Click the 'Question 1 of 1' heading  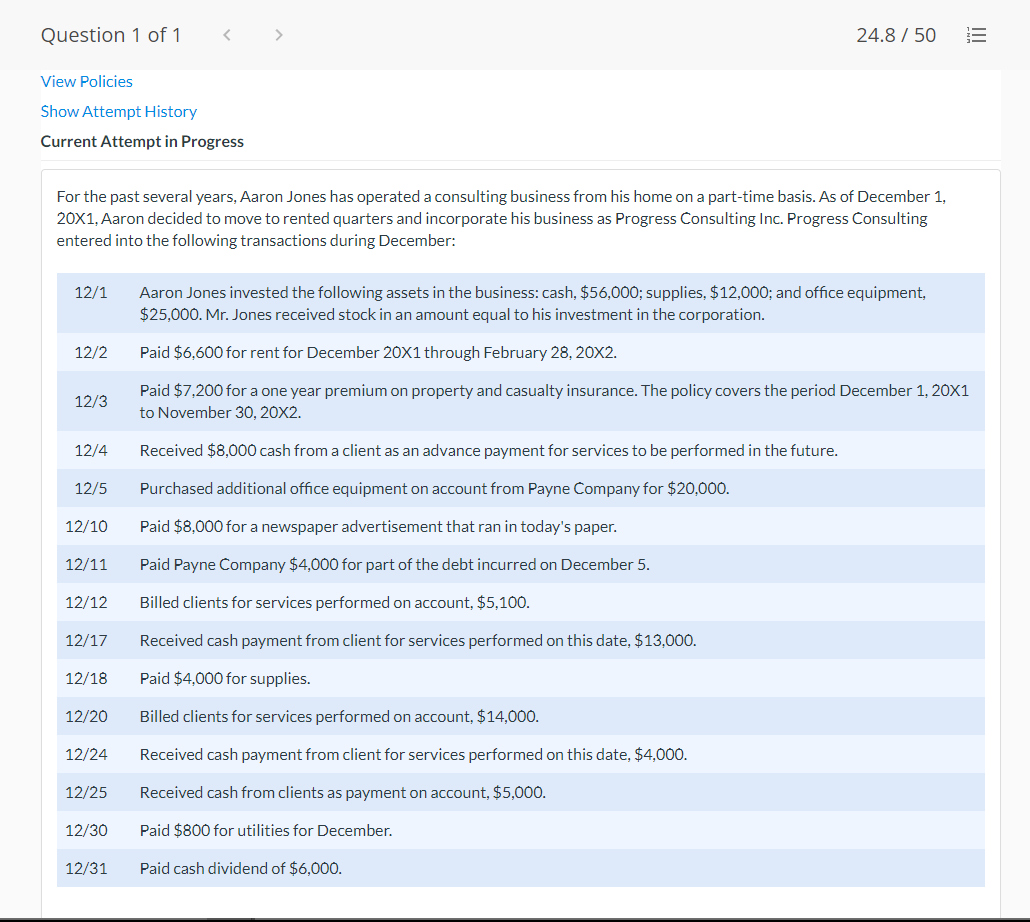[x=111, y=35]
